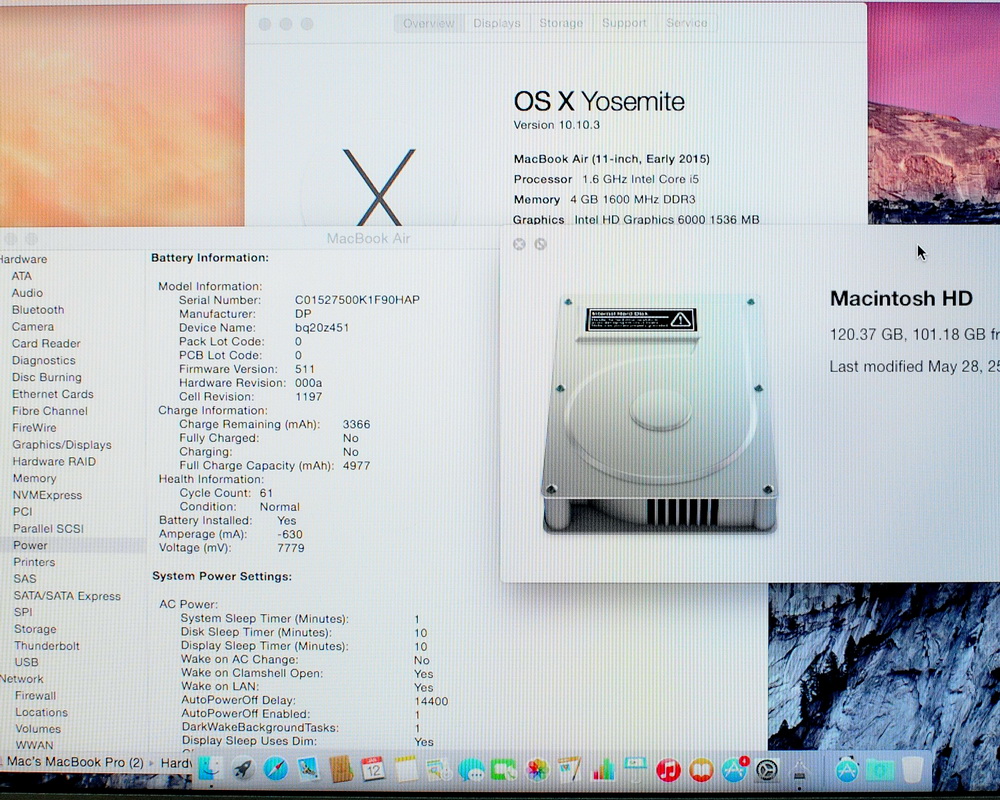Launch Launchpad rocket icon in Dock
Screen dimensions: 1000x800
pyautogui.click(x=242, y=769)
